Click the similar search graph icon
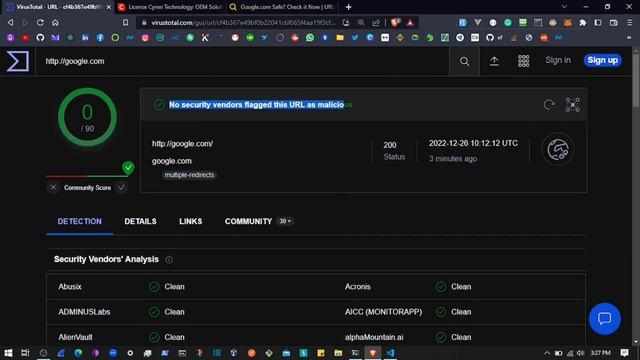Image resolution: width=640 pixels, height=360 pixels. 573,105
